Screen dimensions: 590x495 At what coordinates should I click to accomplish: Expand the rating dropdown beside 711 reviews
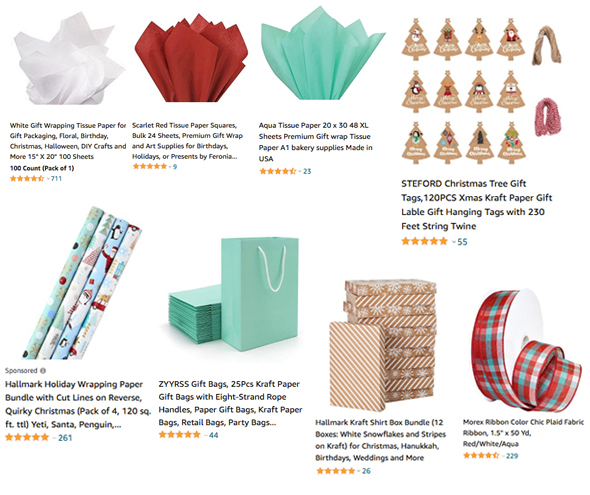coord(48,179)
